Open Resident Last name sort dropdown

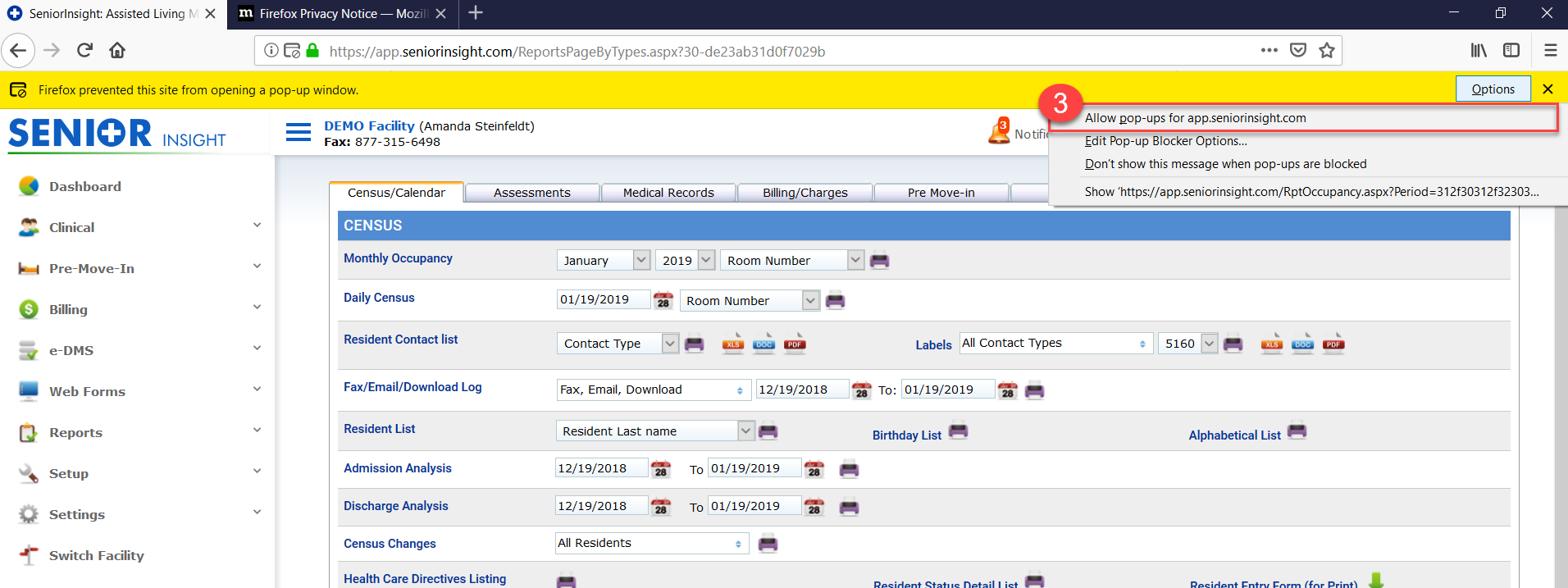click(655, 431)
